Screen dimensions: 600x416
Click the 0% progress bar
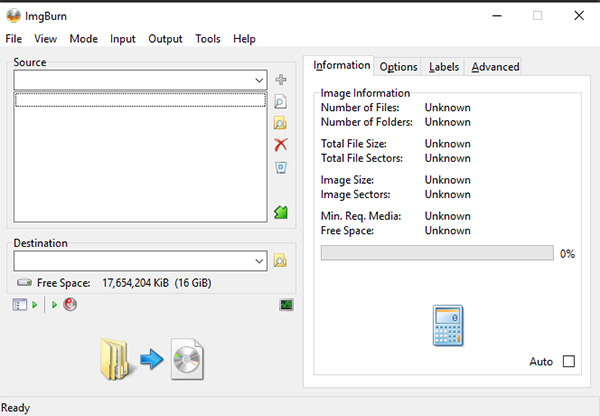click(437, 253)
